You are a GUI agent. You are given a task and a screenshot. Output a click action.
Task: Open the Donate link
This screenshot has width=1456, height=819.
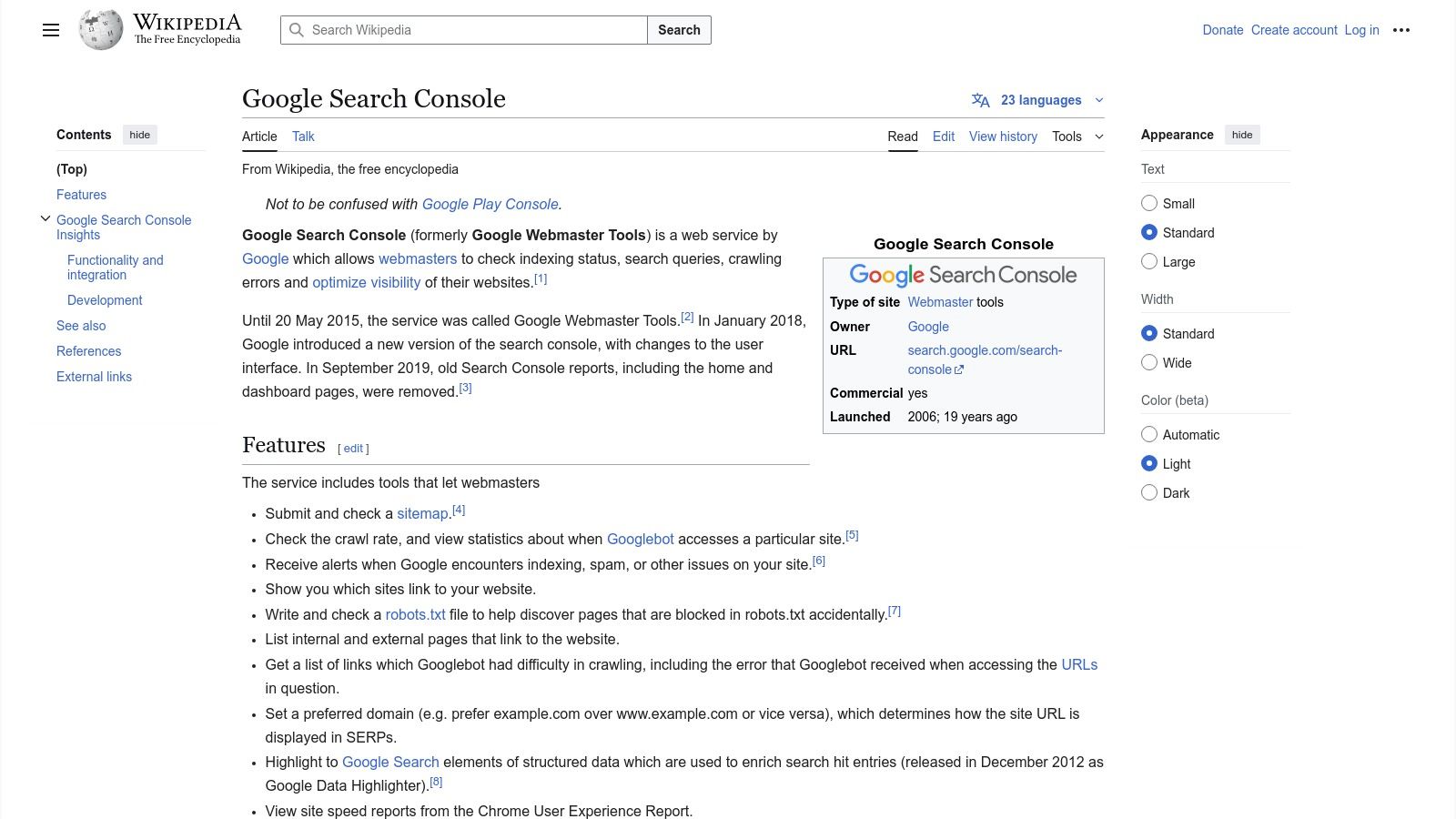(1223, 30)
